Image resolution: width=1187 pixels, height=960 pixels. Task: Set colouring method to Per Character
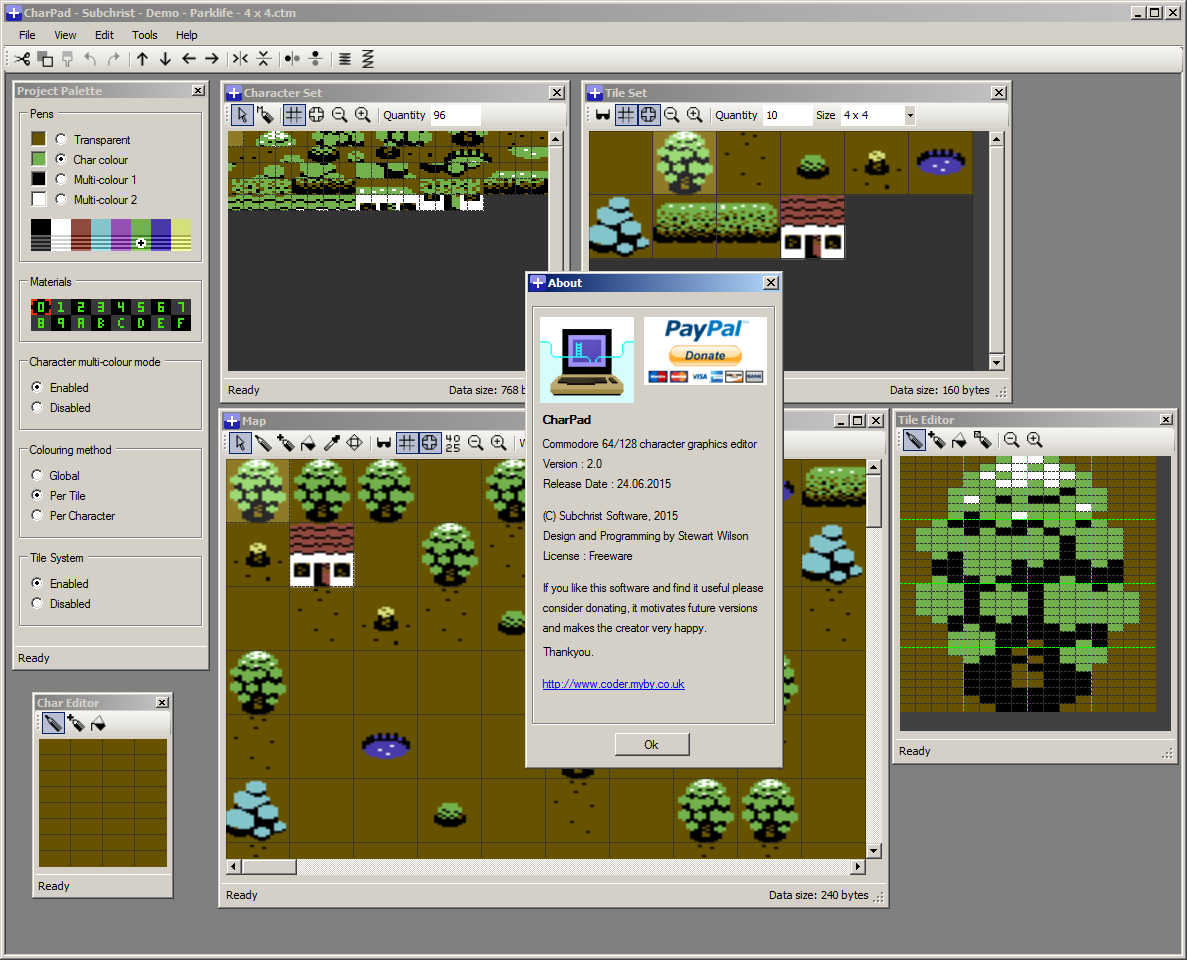click(x=37, y=516)
